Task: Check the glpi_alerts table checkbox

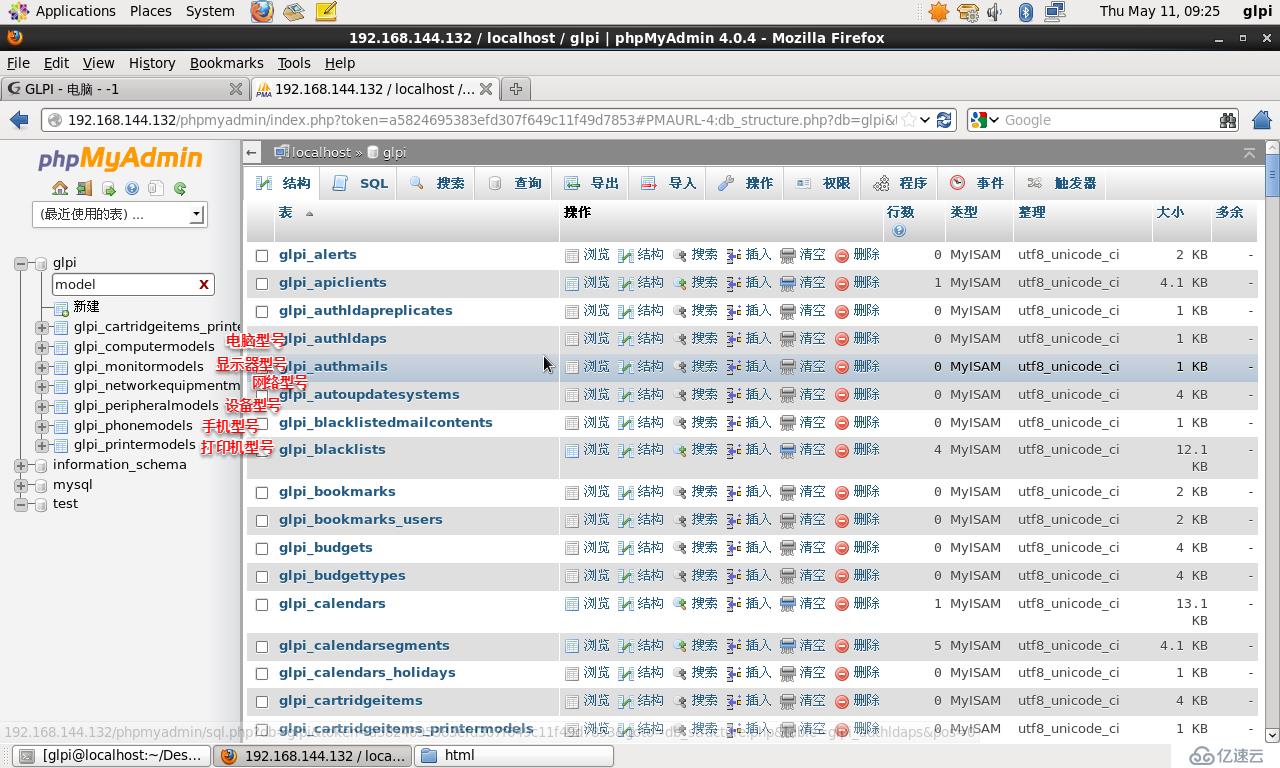Action: point(262,256)
